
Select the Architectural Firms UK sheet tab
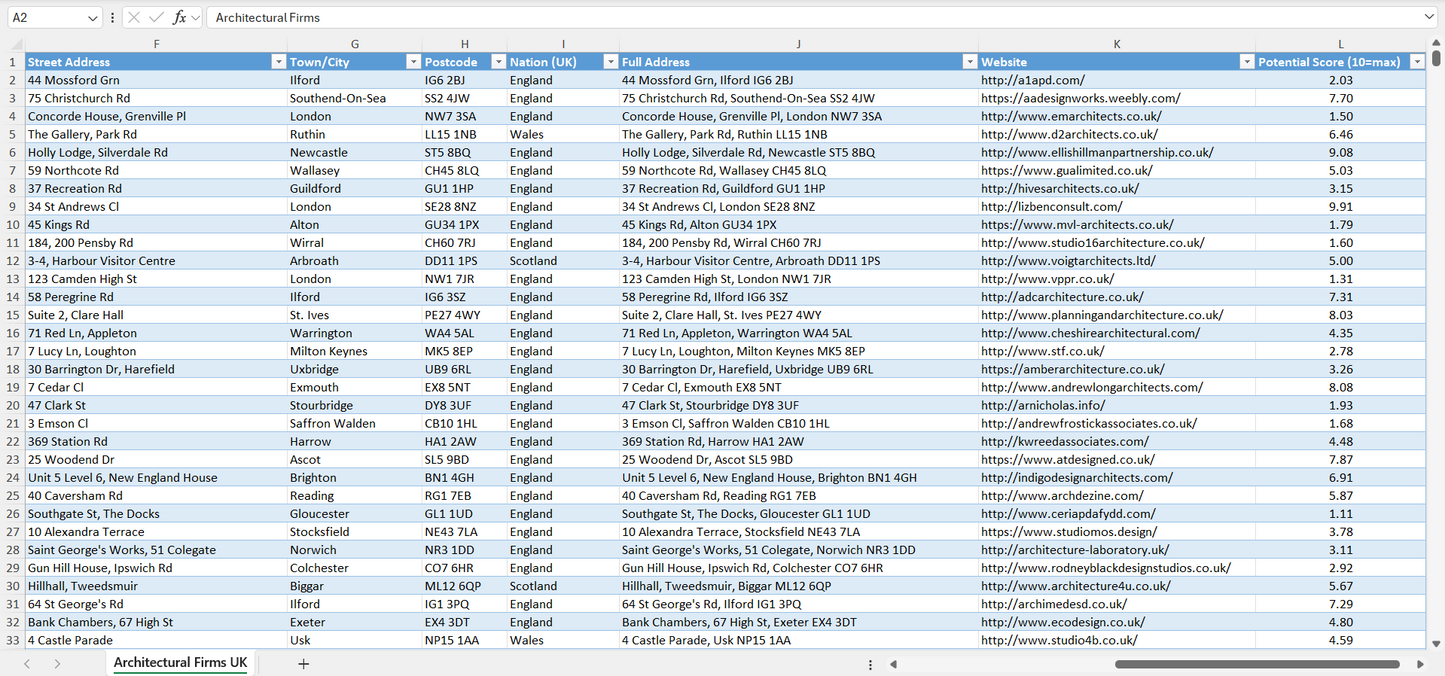pos(180,662)
